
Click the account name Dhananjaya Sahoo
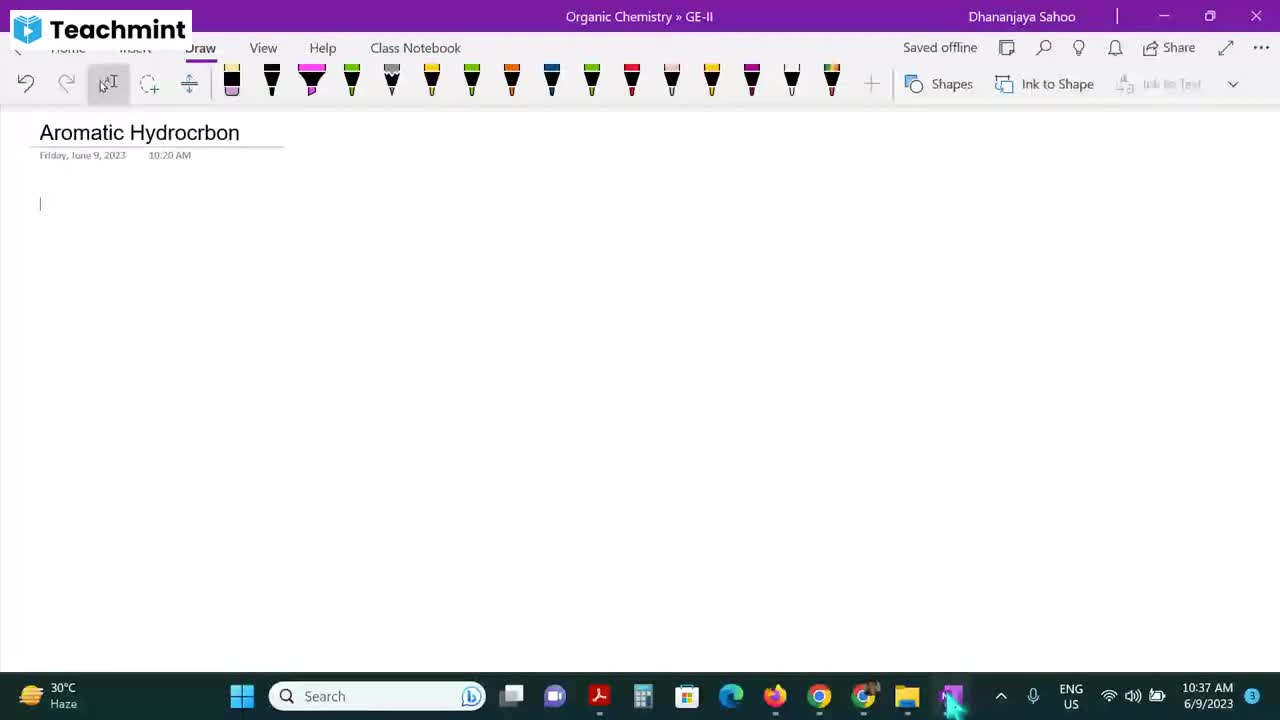[x=1022, y=17]
